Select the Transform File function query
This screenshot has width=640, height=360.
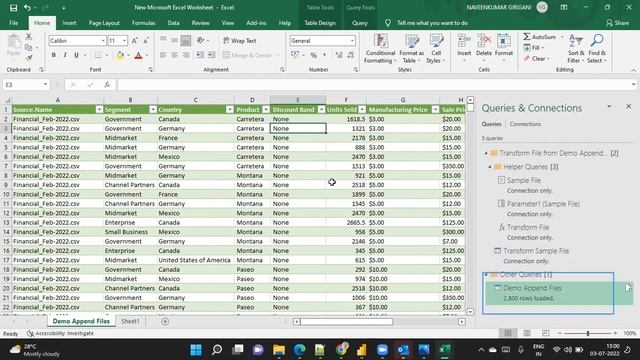pyautogui.click(x=528, y=227)
